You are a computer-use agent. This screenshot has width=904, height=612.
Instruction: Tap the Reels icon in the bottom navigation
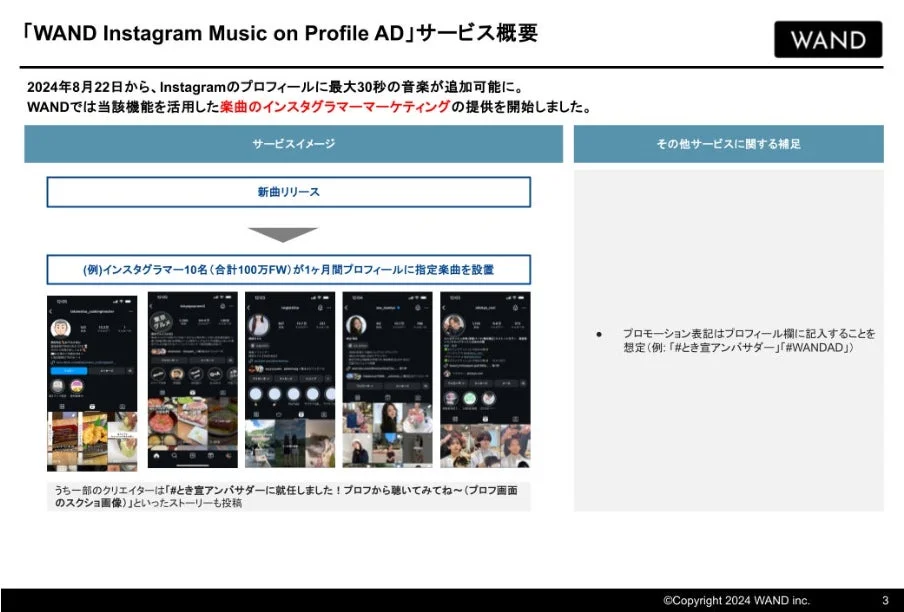[x=211, y=455]
